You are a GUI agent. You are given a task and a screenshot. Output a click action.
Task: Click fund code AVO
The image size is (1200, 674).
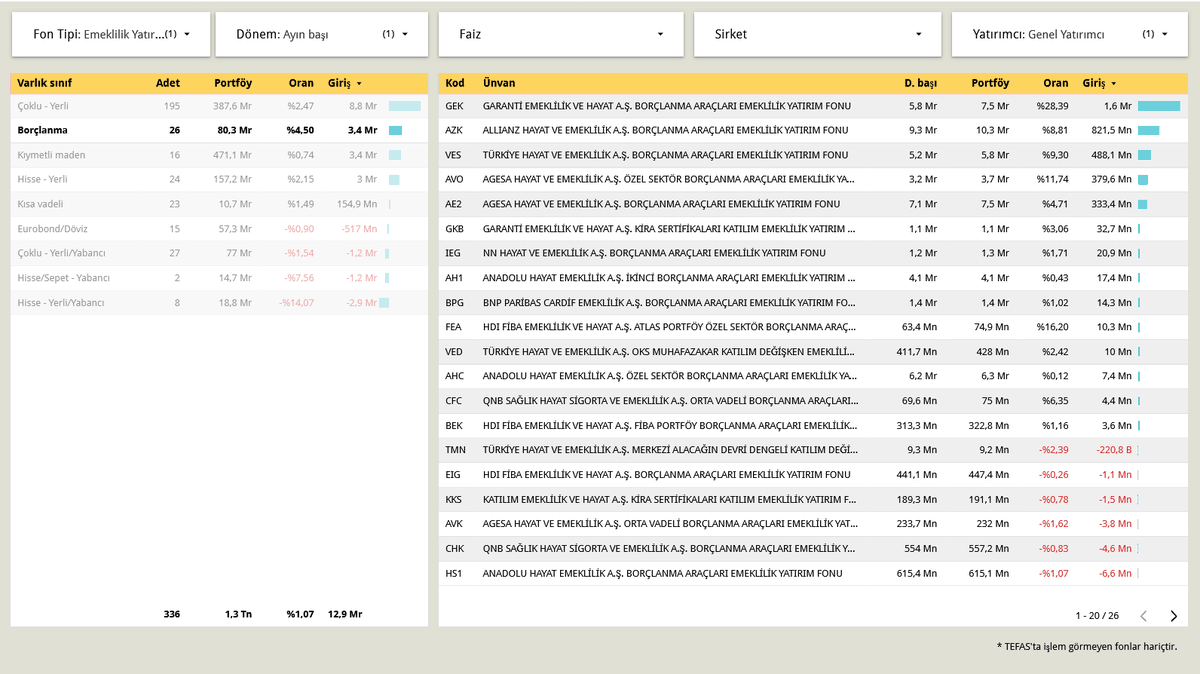455,179
